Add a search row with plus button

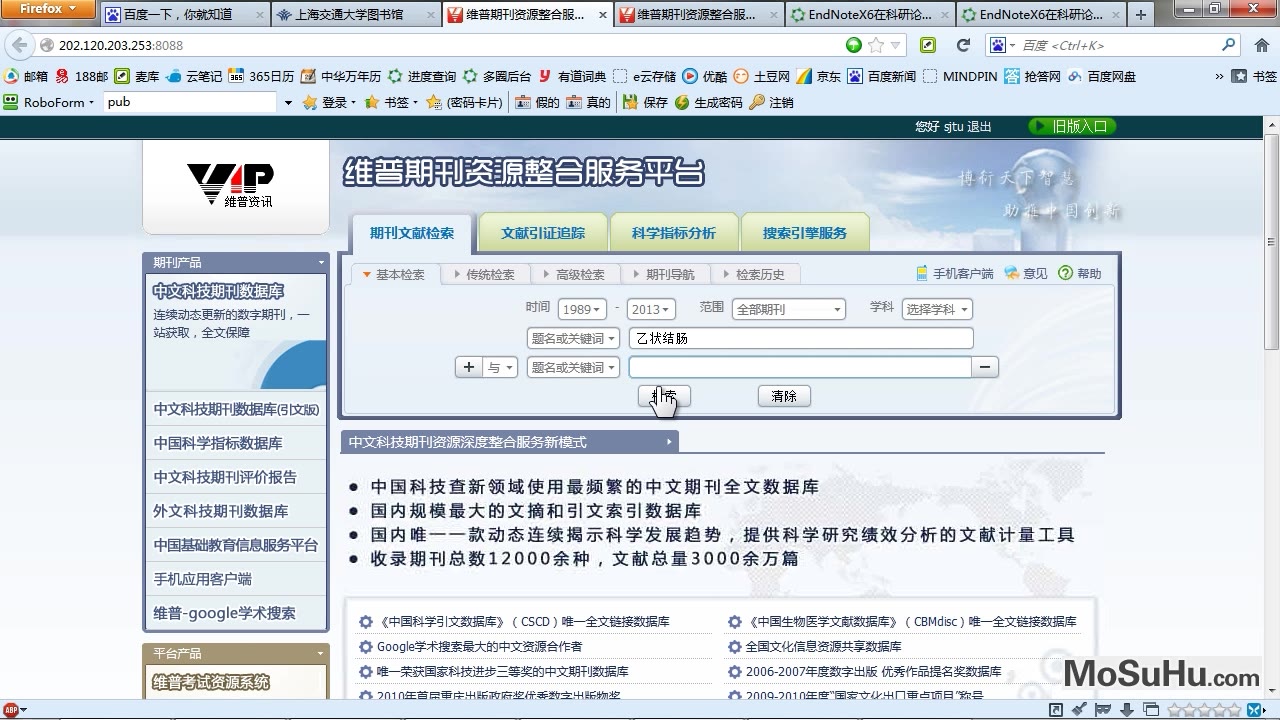[x=469, y=368]
